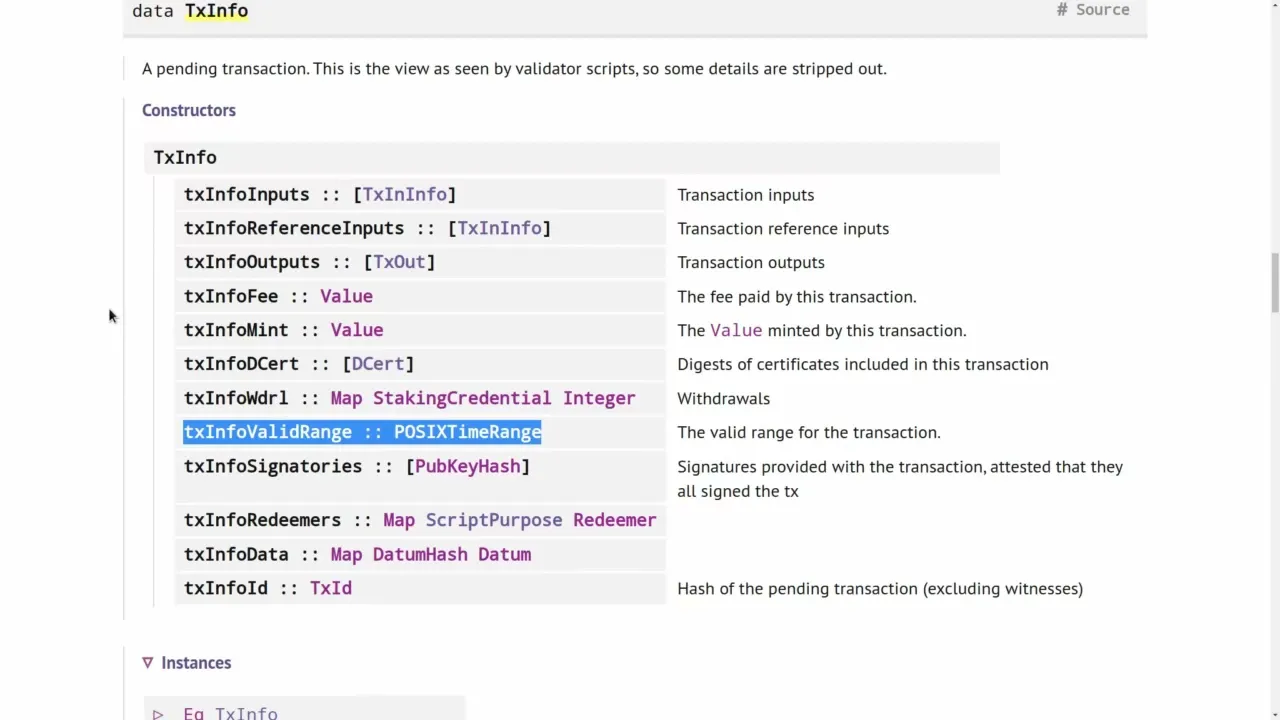Click the Redeemer type link

(x=614, y=521)
